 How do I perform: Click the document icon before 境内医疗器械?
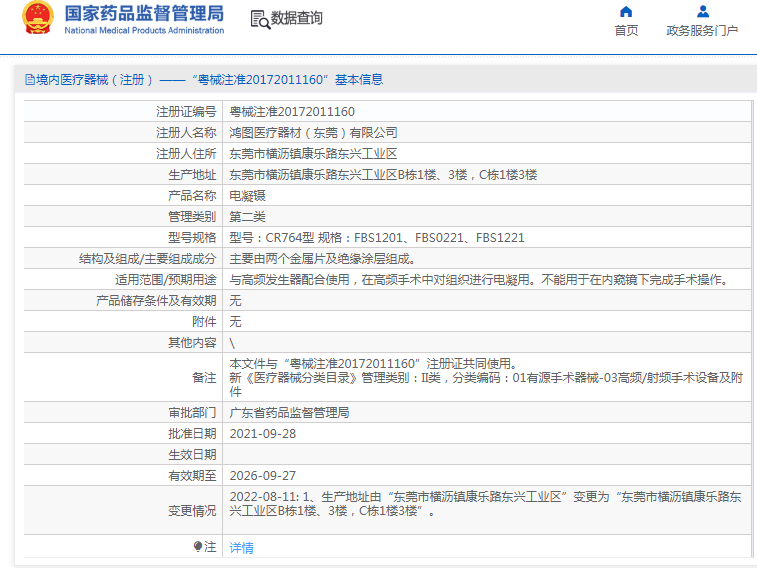pos(30,80)
